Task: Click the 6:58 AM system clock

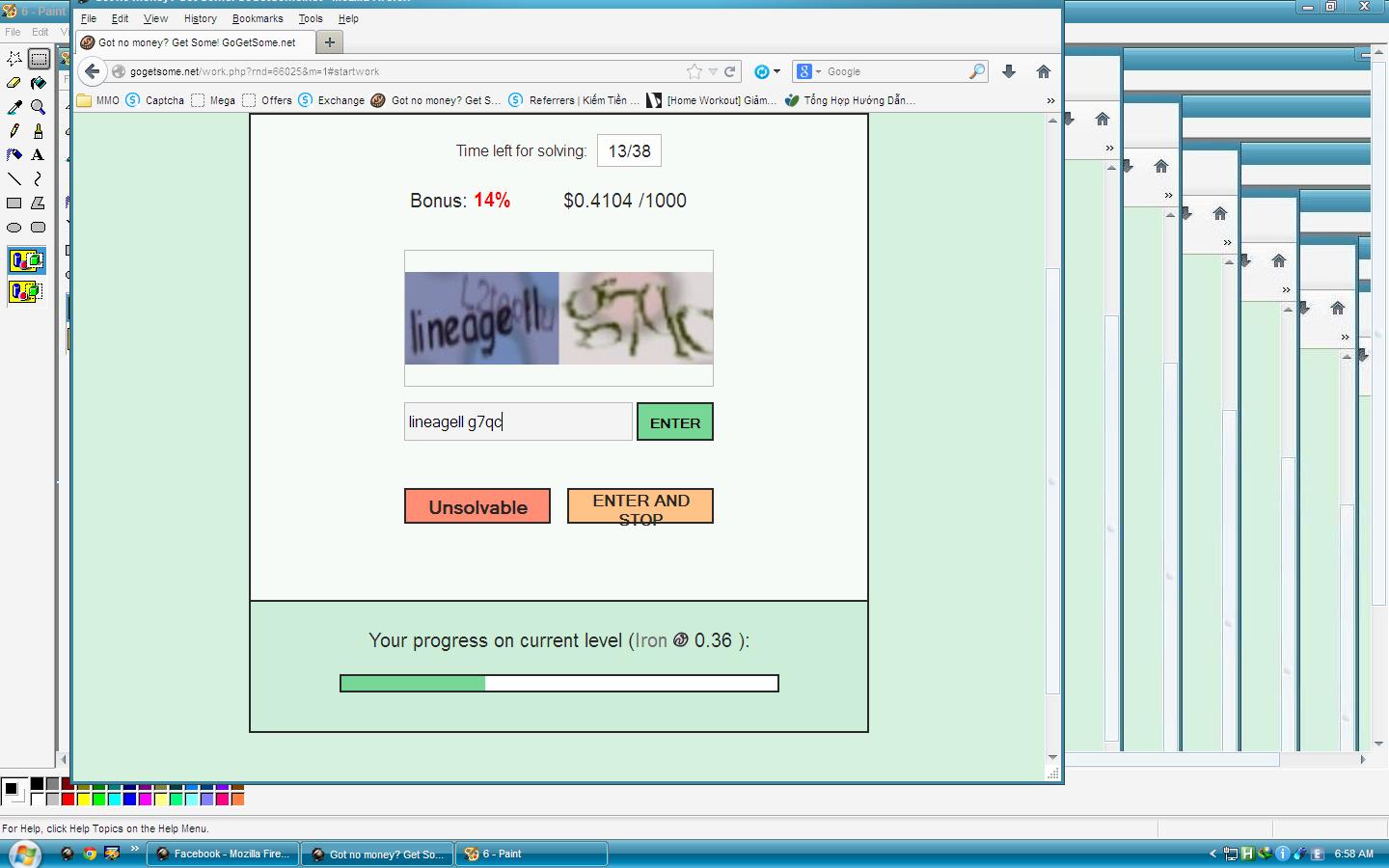Action: point(1353,854)
